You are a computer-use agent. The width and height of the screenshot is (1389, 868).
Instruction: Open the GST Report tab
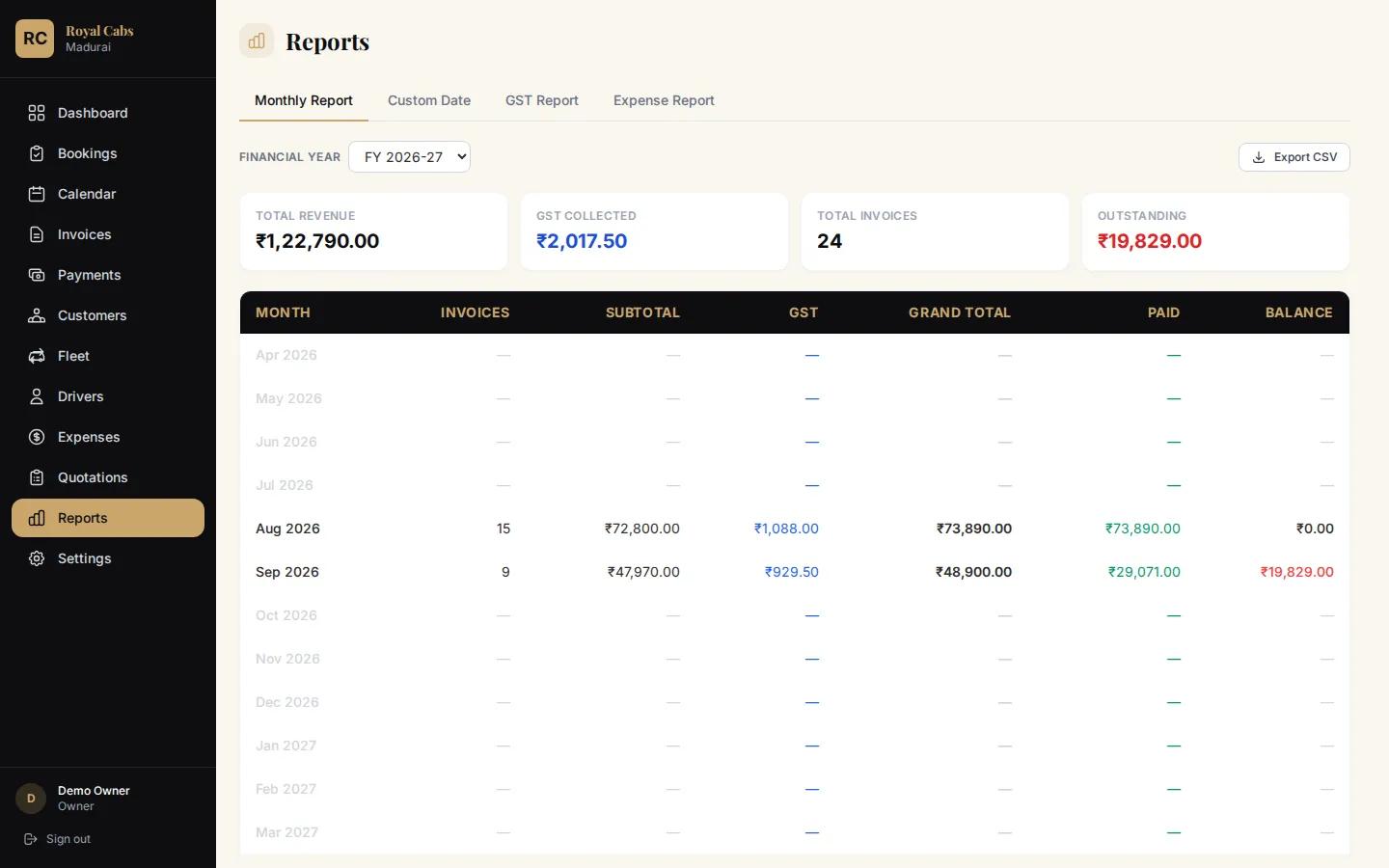point(542,100)
